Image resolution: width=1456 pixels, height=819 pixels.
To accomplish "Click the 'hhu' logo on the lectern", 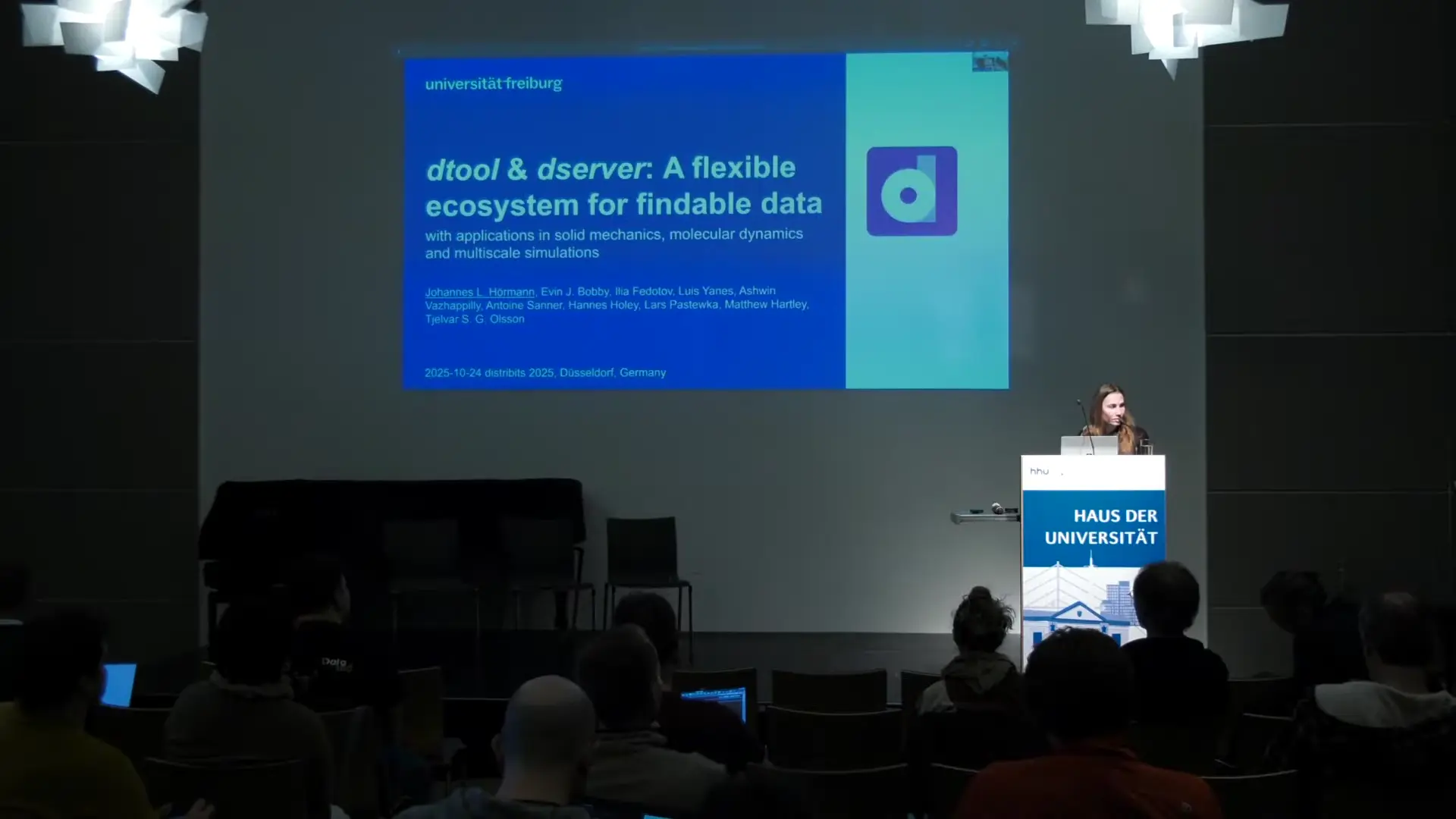I will click(x=1039, y=472).
